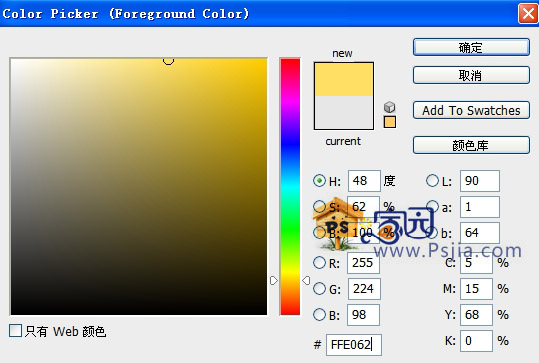Enable the 只有 Web 颜色 checkbox

(x=15, y=331)
